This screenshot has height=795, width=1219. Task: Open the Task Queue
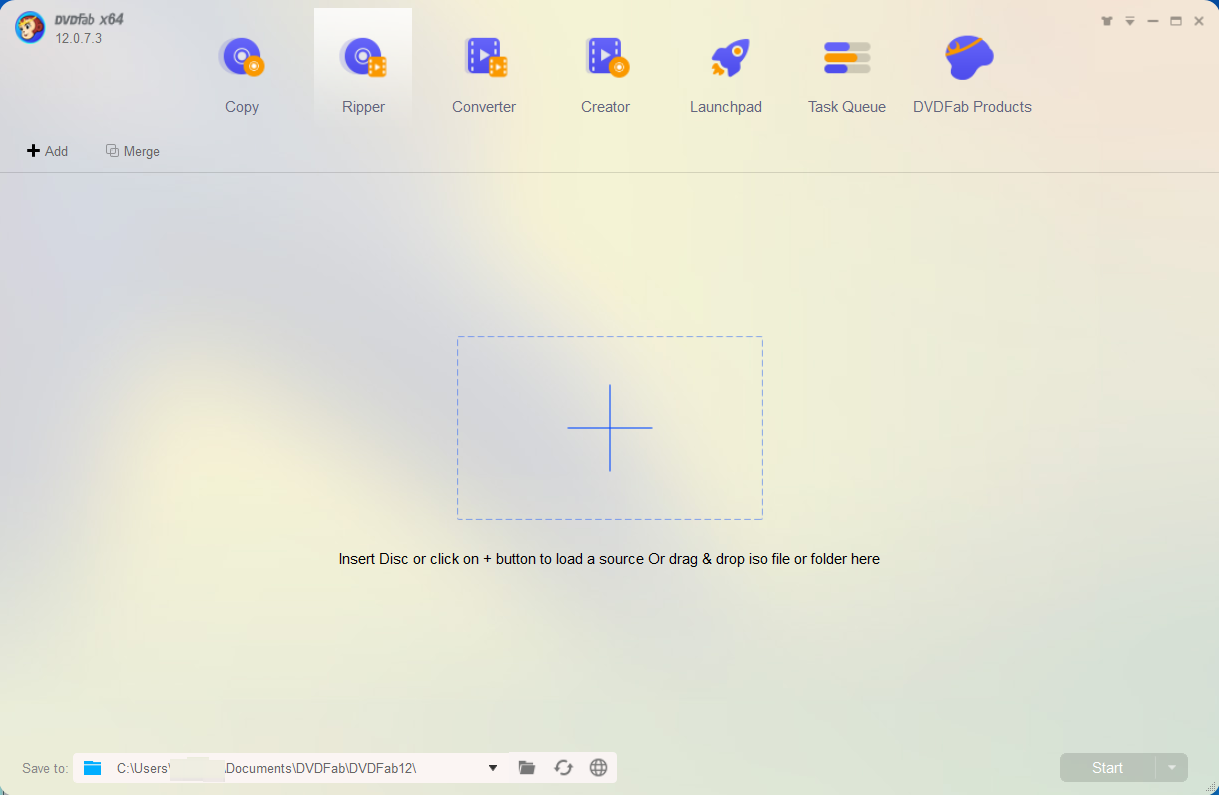[x=847, y=70]
